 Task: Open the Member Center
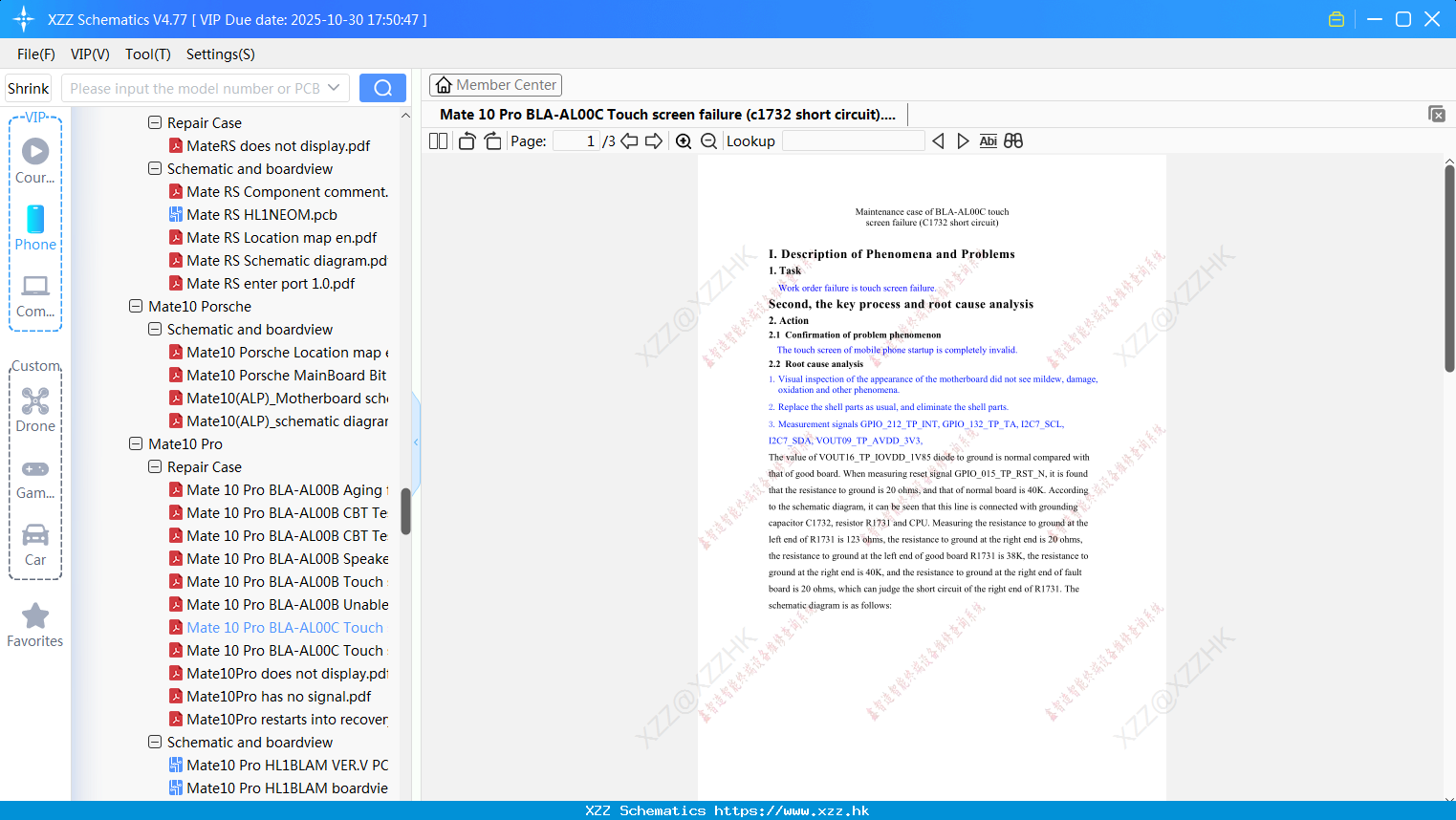(495, 85)
